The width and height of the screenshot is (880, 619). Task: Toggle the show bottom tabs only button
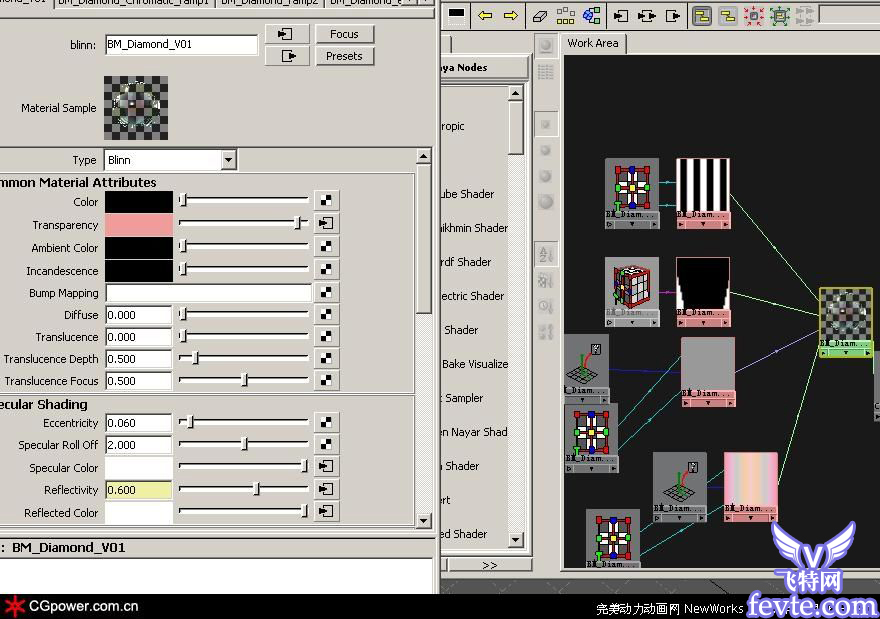(x=728, y=16)
